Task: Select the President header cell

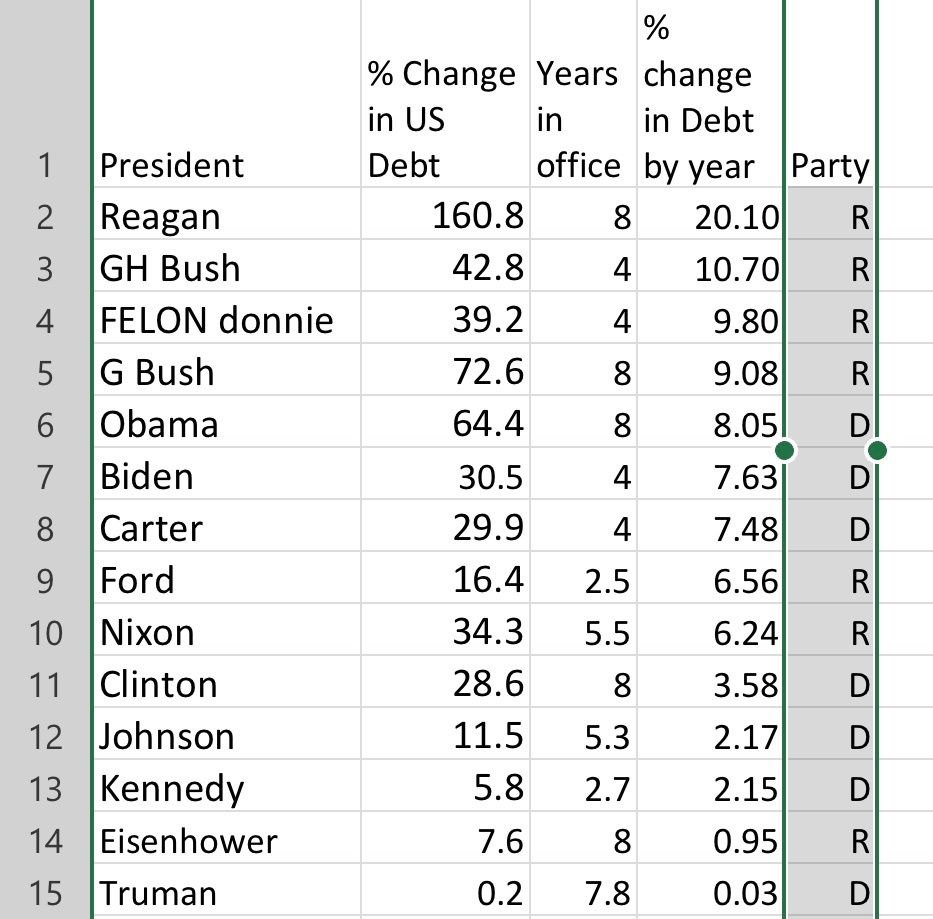Action: (171, 165)
